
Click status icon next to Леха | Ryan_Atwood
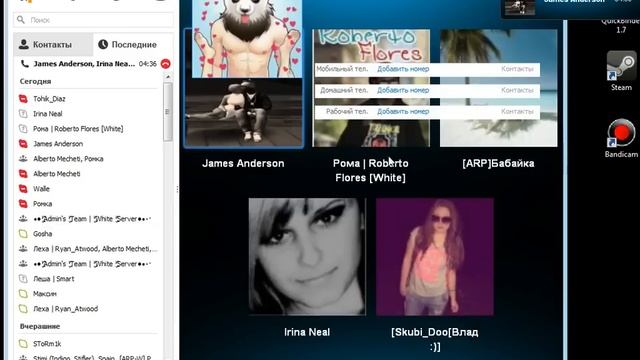23,309
